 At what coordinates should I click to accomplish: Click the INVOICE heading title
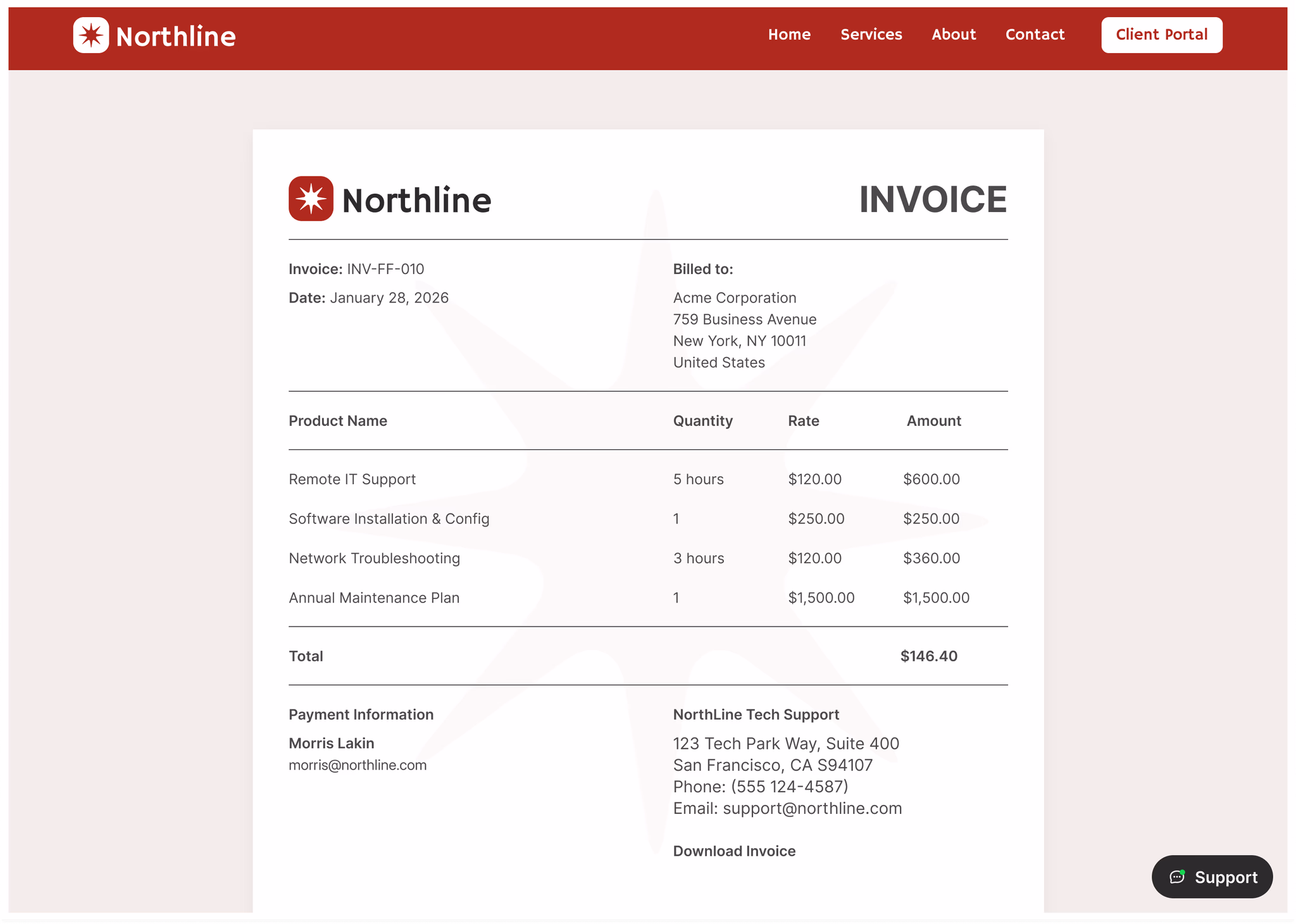[x=932, y=199]
